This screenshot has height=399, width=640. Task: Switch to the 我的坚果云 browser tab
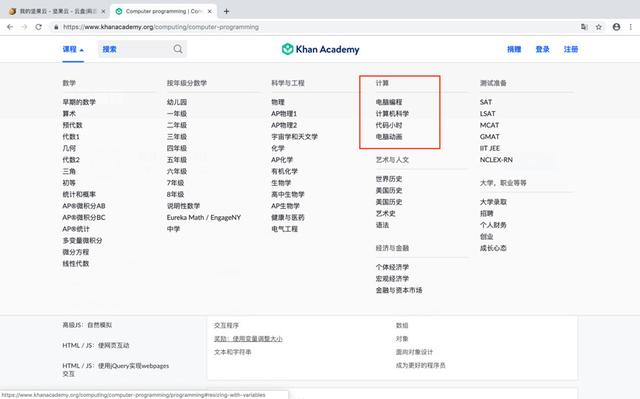57,11
